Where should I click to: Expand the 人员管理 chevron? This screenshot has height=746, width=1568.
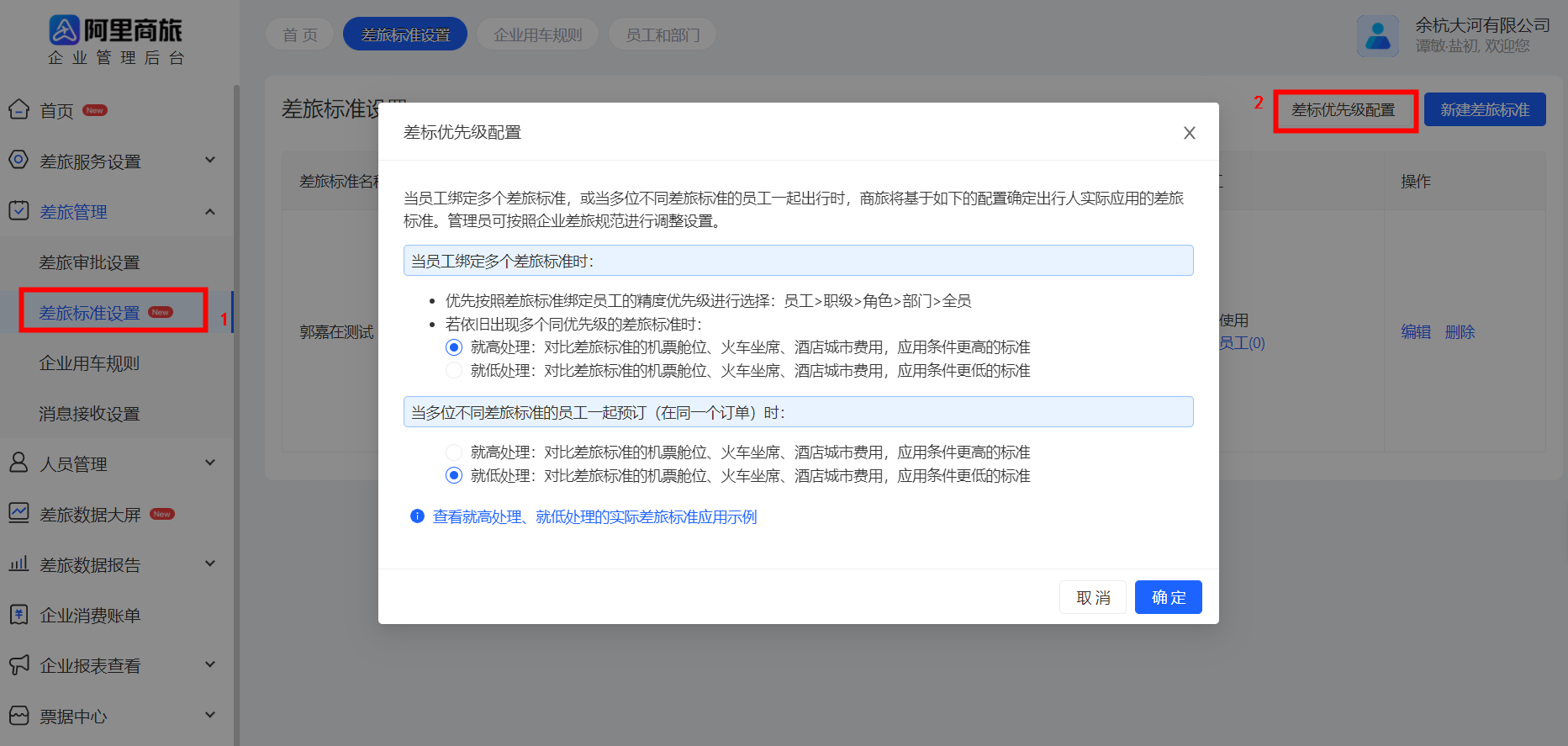coord(210,463)
